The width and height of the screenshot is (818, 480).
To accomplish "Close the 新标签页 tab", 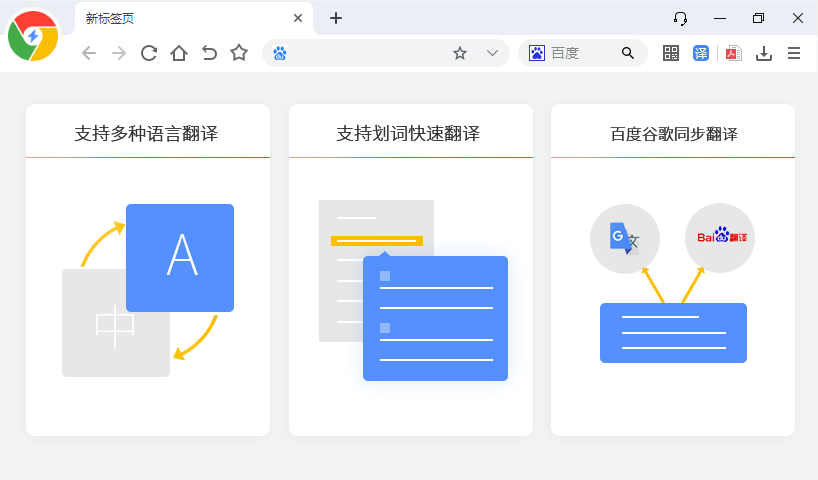I will click(x=298, y=18).
